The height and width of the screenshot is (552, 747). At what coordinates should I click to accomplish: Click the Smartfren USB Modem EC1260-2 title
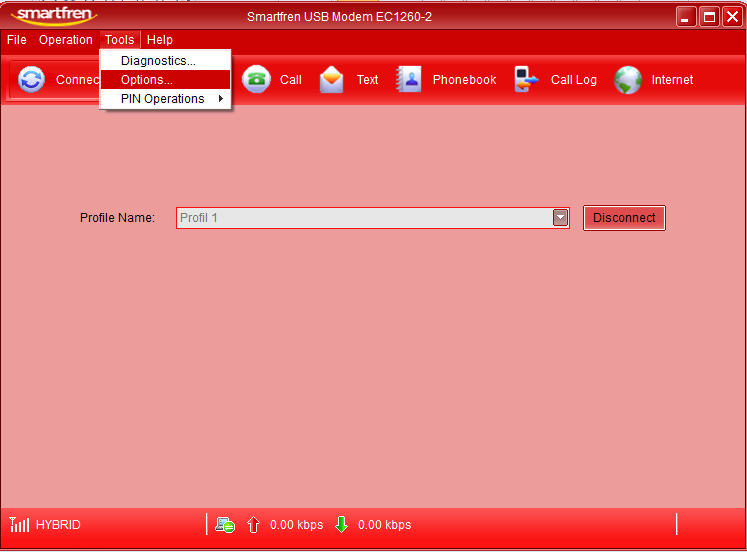point(339,17)
